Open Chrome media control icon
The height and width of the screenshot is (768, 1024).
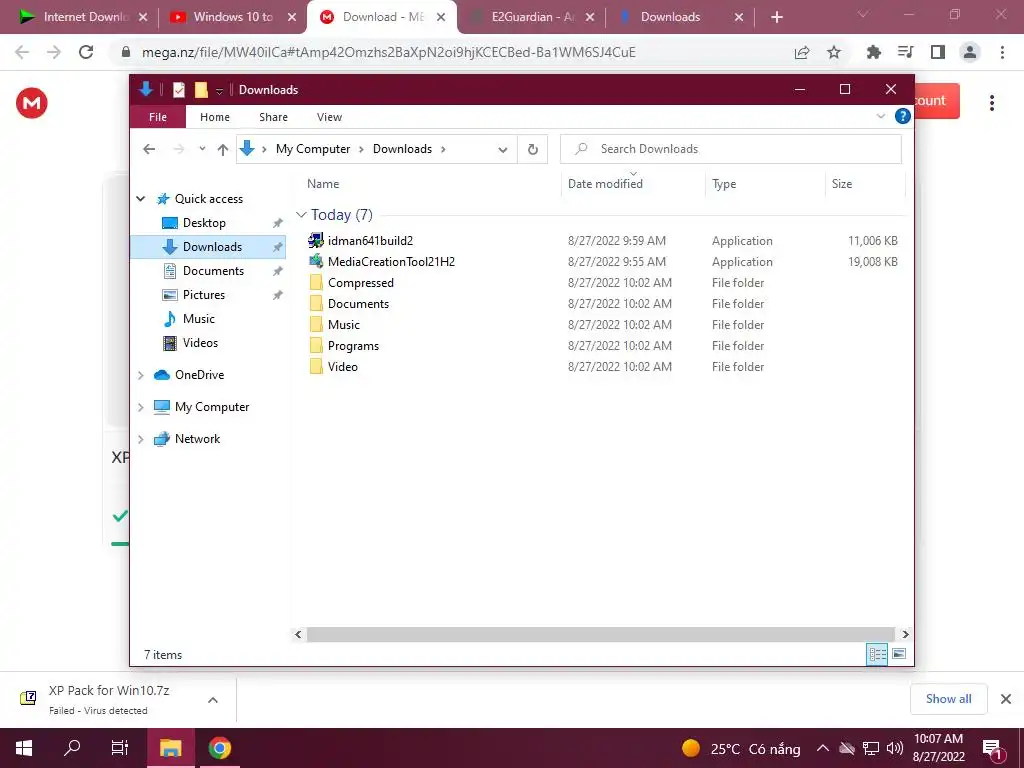(x=906, y=52)
